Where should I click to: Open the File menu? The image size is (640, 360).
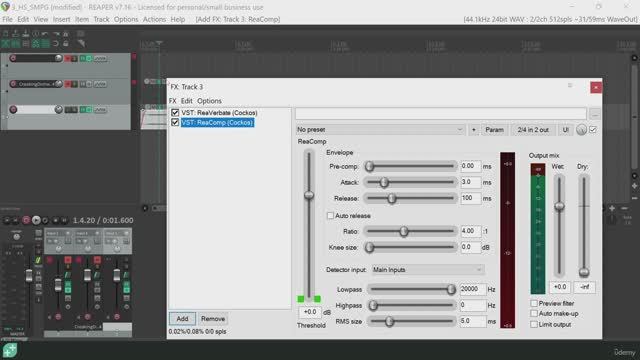coord(7,19)
